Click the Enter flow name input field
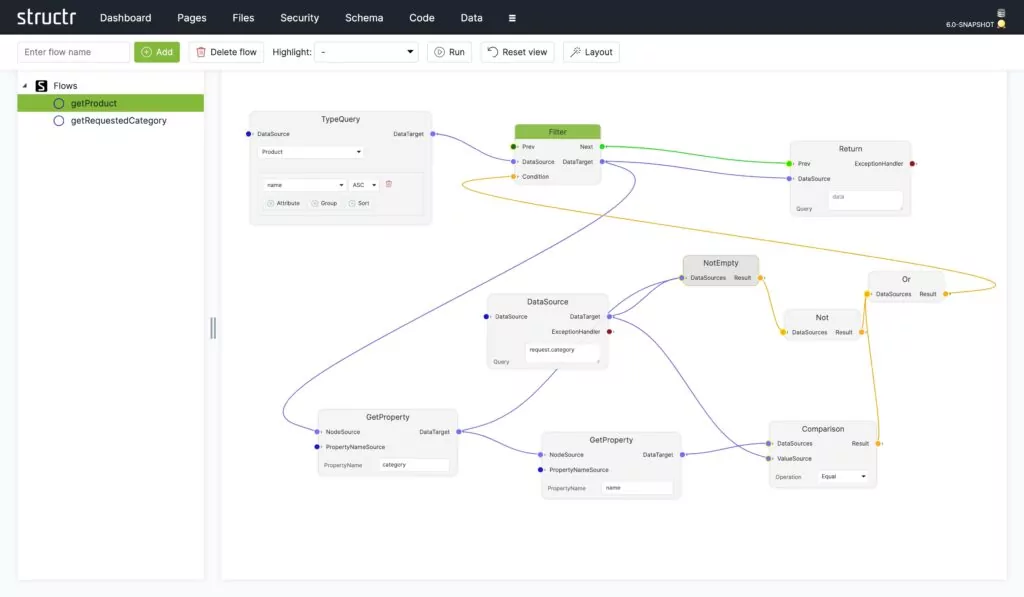Image resolution: width=1024 pixels, height=597 pixels. click(73, 52)
